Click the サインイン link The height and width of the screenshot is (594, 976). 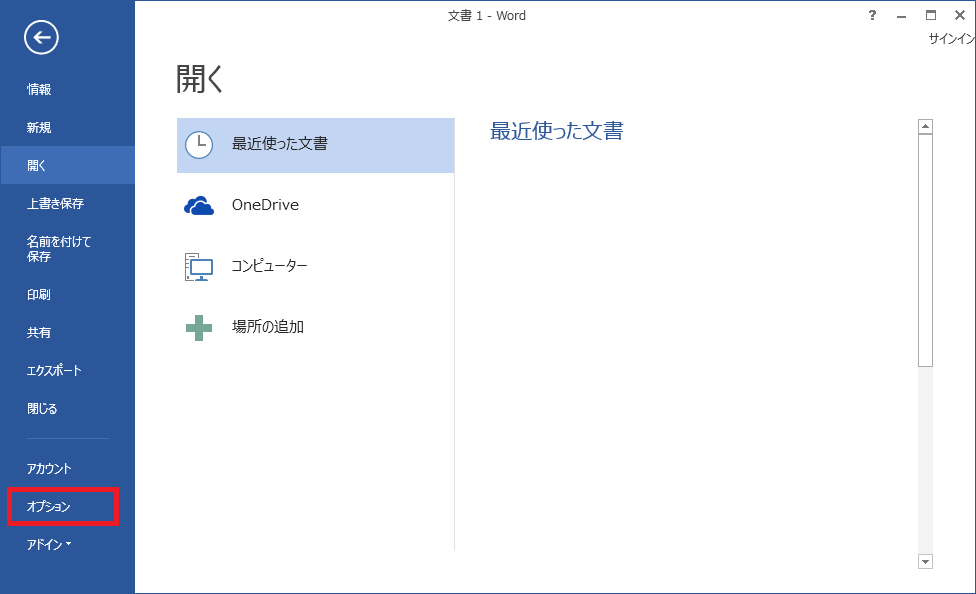[951, 39]
